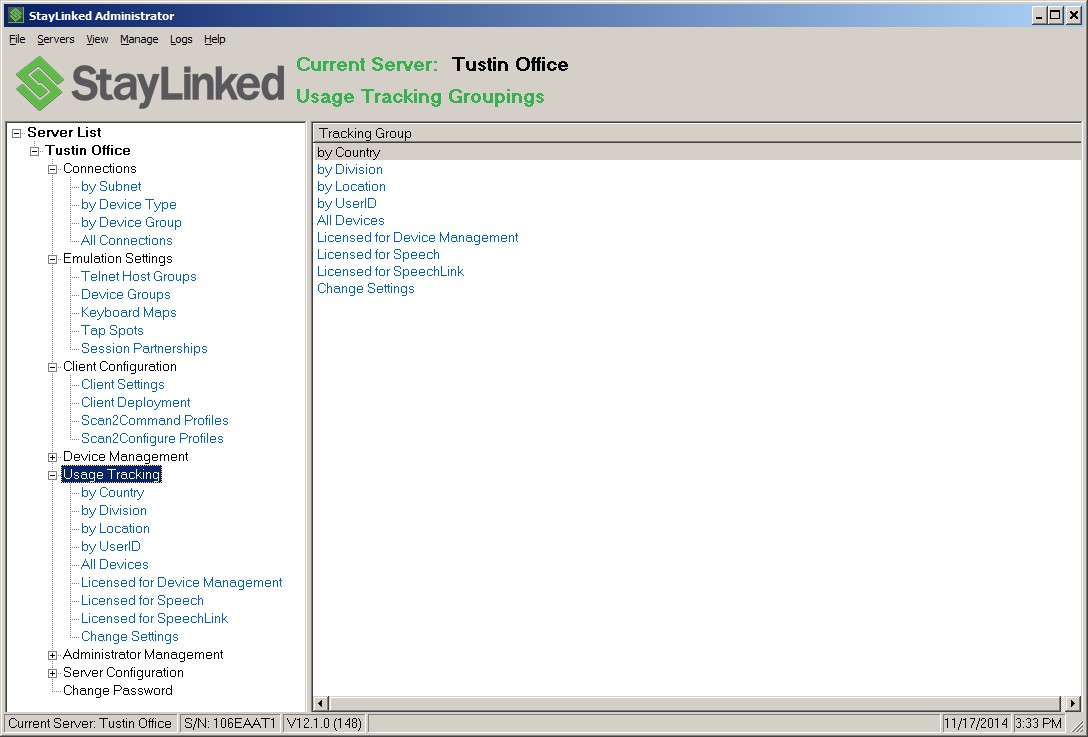Collapse the Emulation Settings node

pyautogui.click(x=51, y=258)
